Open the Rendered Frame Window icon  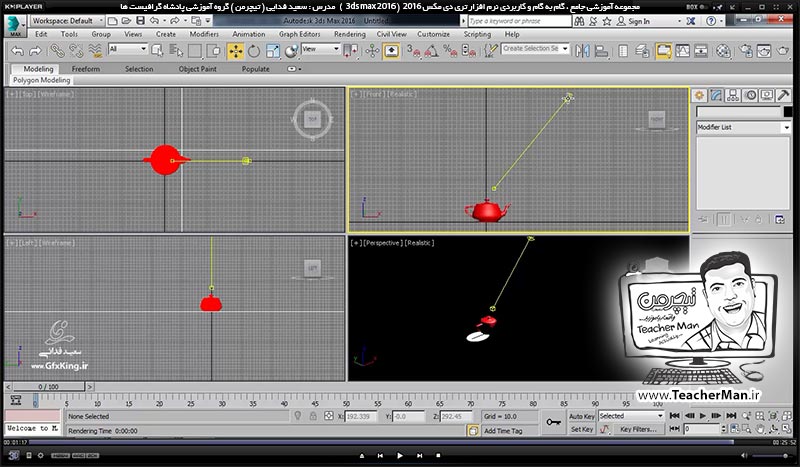[x=764, y=51]
